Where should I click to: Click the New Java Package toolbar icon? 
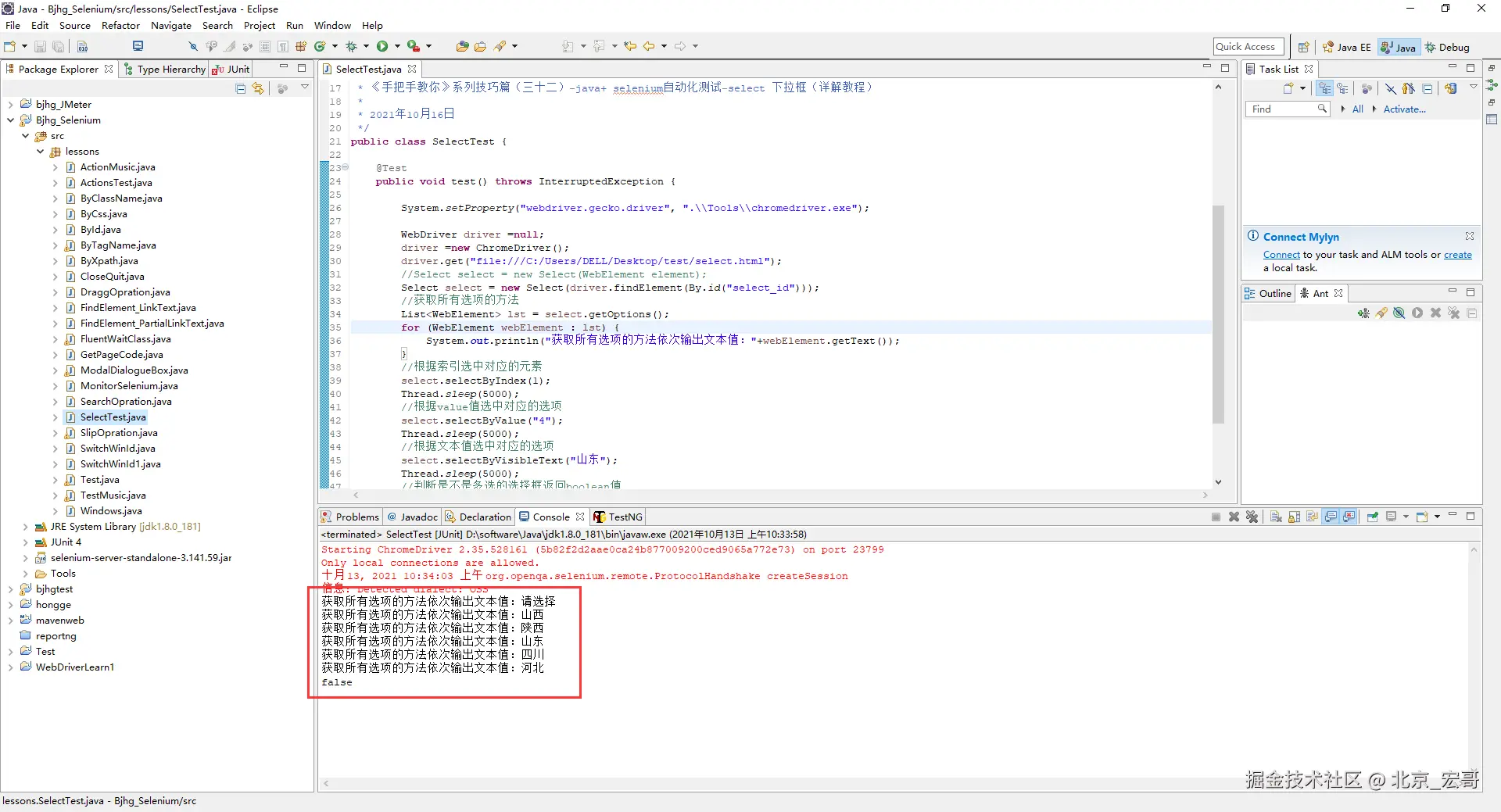pyautogui.click(x=301, y=47)
